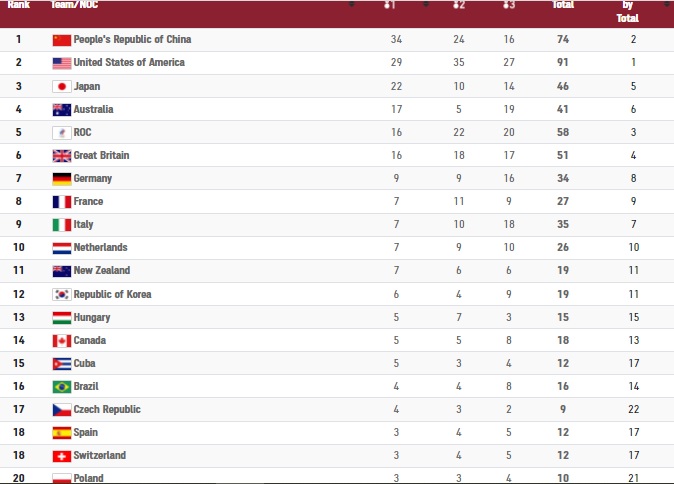Screen dimensions: 674x484
Task: Sort the table by Rank column header
Action: tap(19, 5)
